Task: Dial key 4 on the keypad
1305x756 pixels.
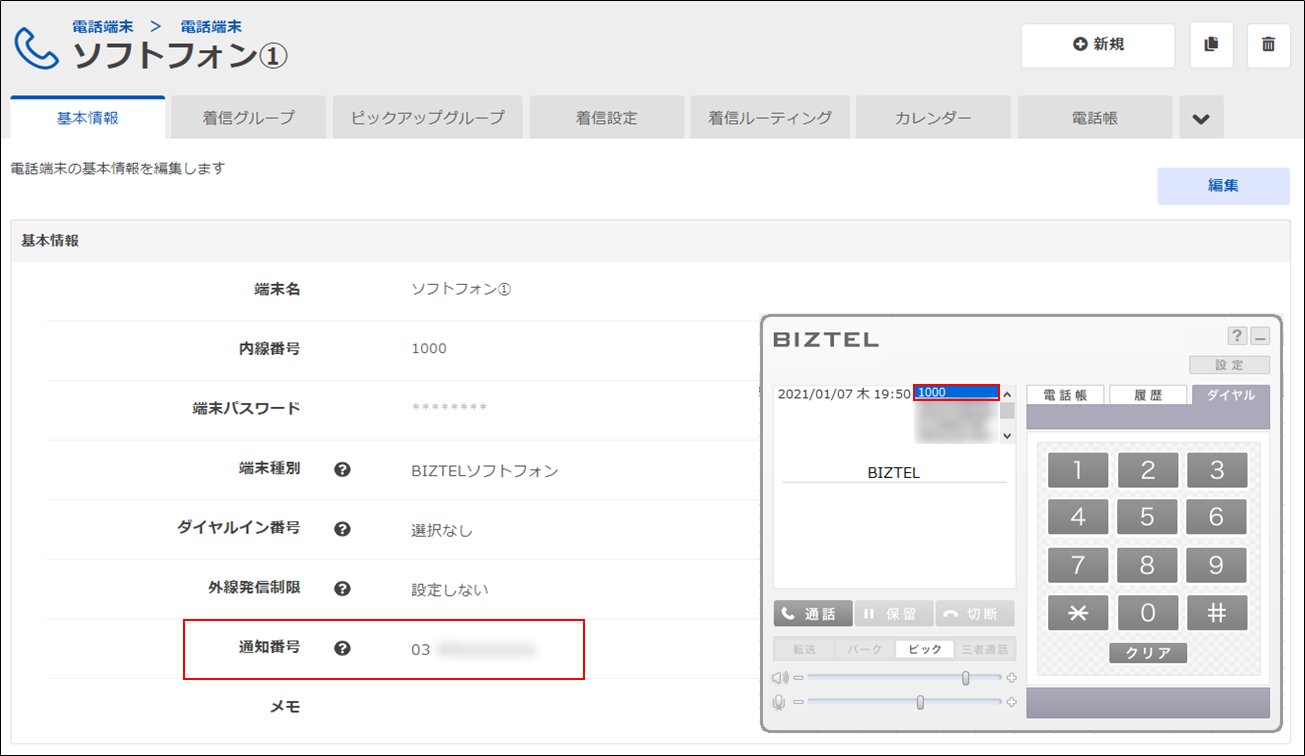Action: pyautogui.click(x=1078, y=517)
